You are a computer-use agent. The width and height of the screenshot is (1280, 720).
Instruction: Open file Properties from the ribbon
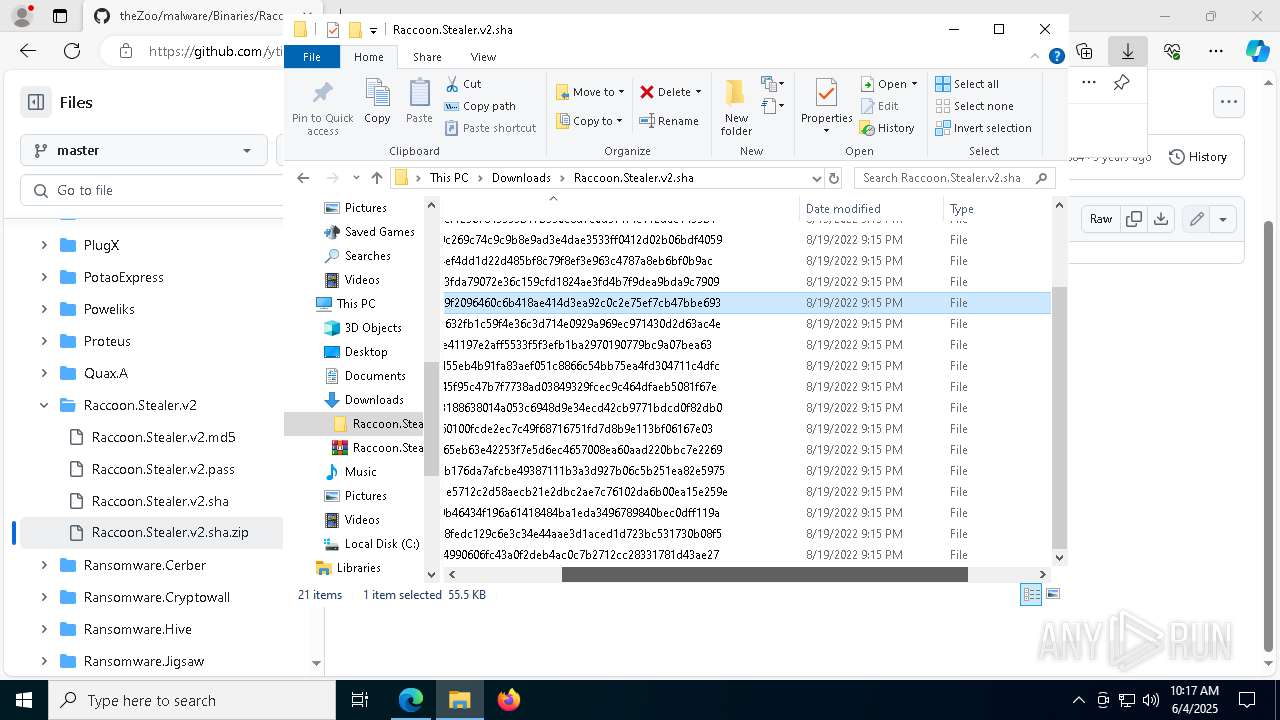(x=826, y=106)
